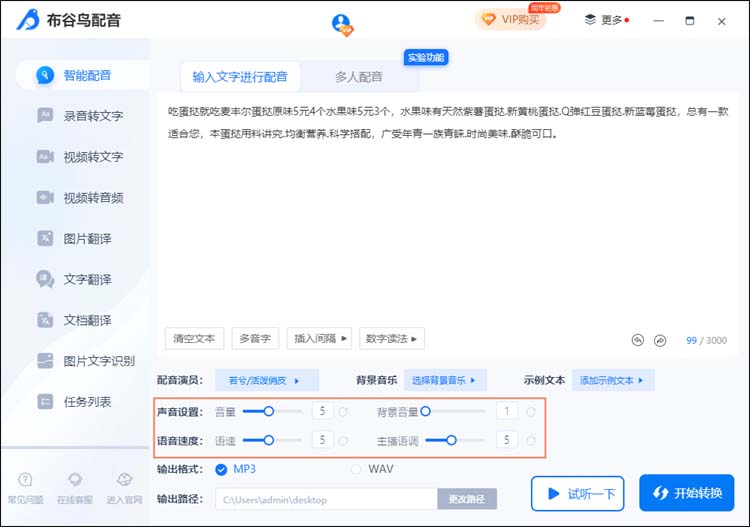Click the 多音字 button
Viewport: 750px width, 527px height.
click(x=255, y=339)
